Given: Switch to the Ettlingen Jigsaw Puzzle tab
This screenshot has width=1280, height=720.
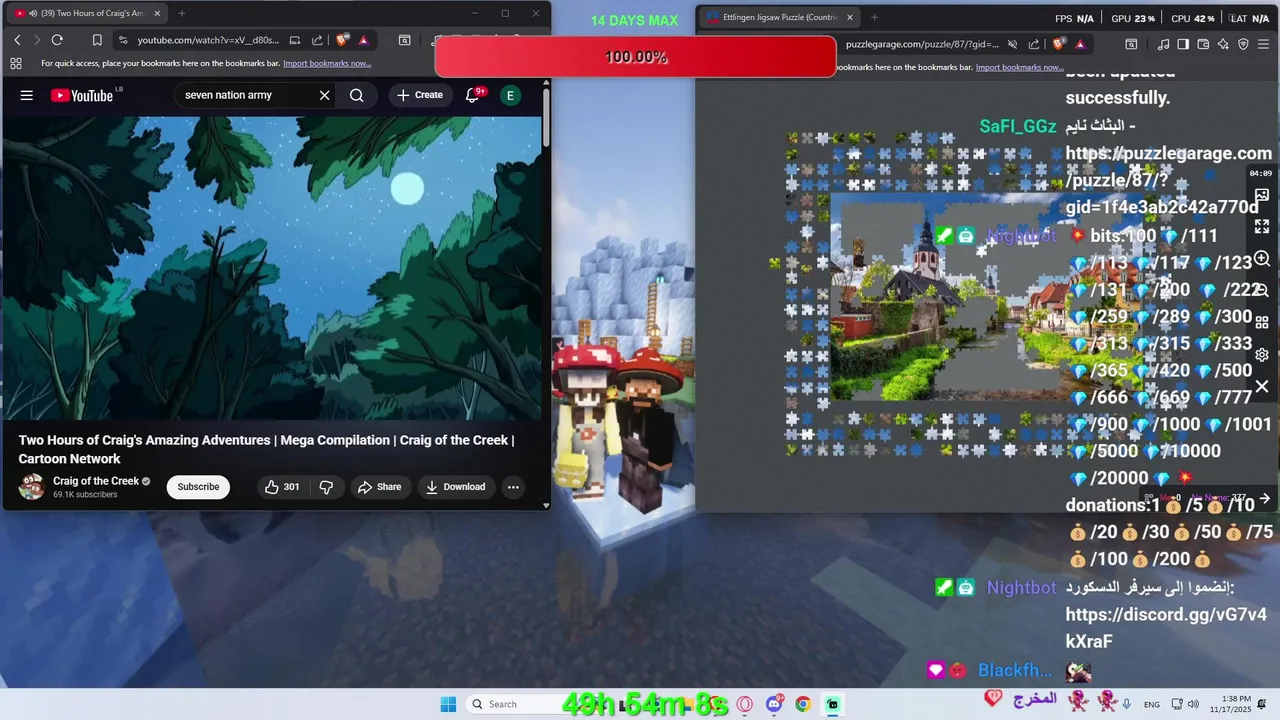Looking at the screenshot, I should (x=779, y=17).
